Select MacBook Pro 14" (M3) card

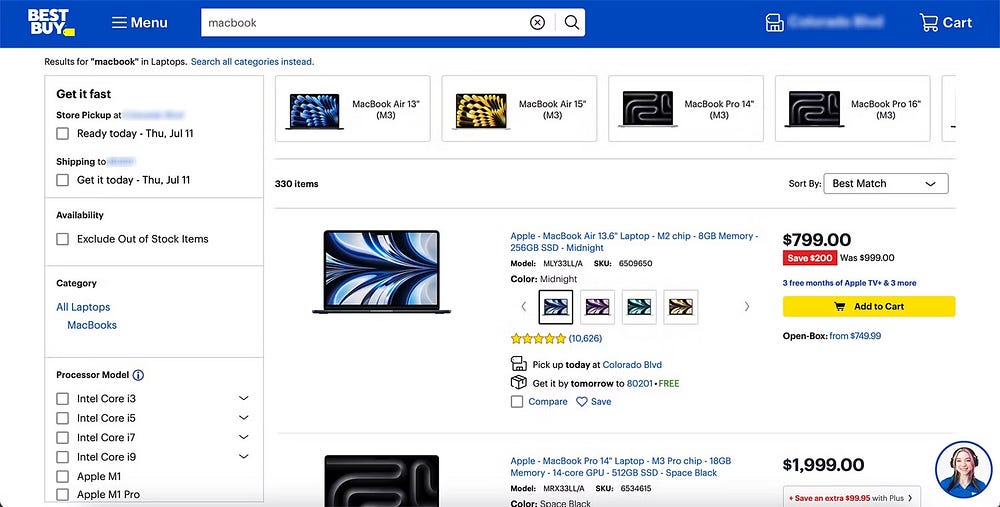click(686, 108)
